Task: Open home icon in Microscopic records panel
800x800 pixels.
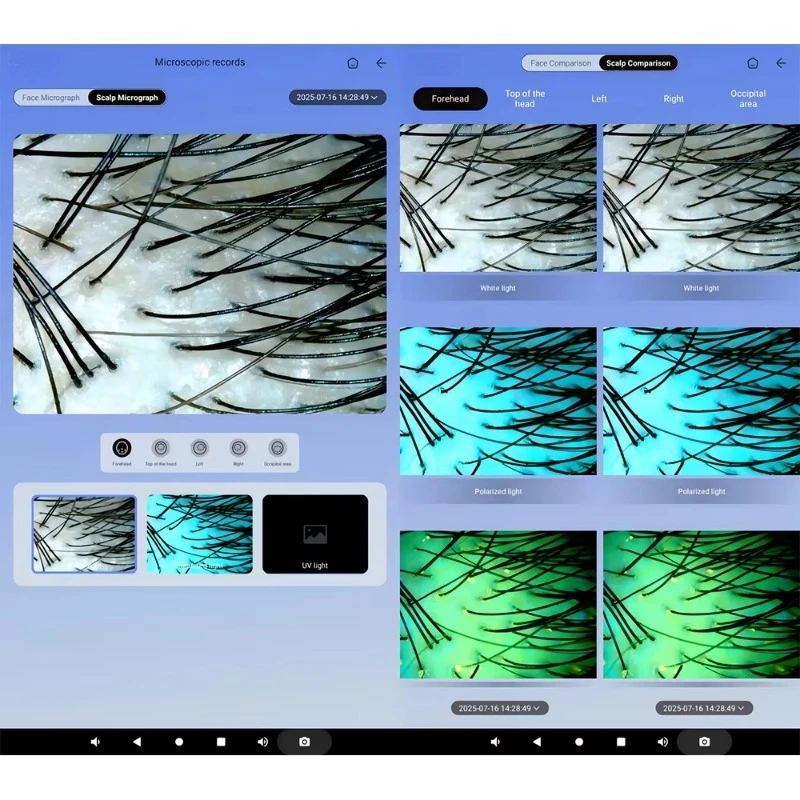Action: pyautogui.click(x=353, y=63)
